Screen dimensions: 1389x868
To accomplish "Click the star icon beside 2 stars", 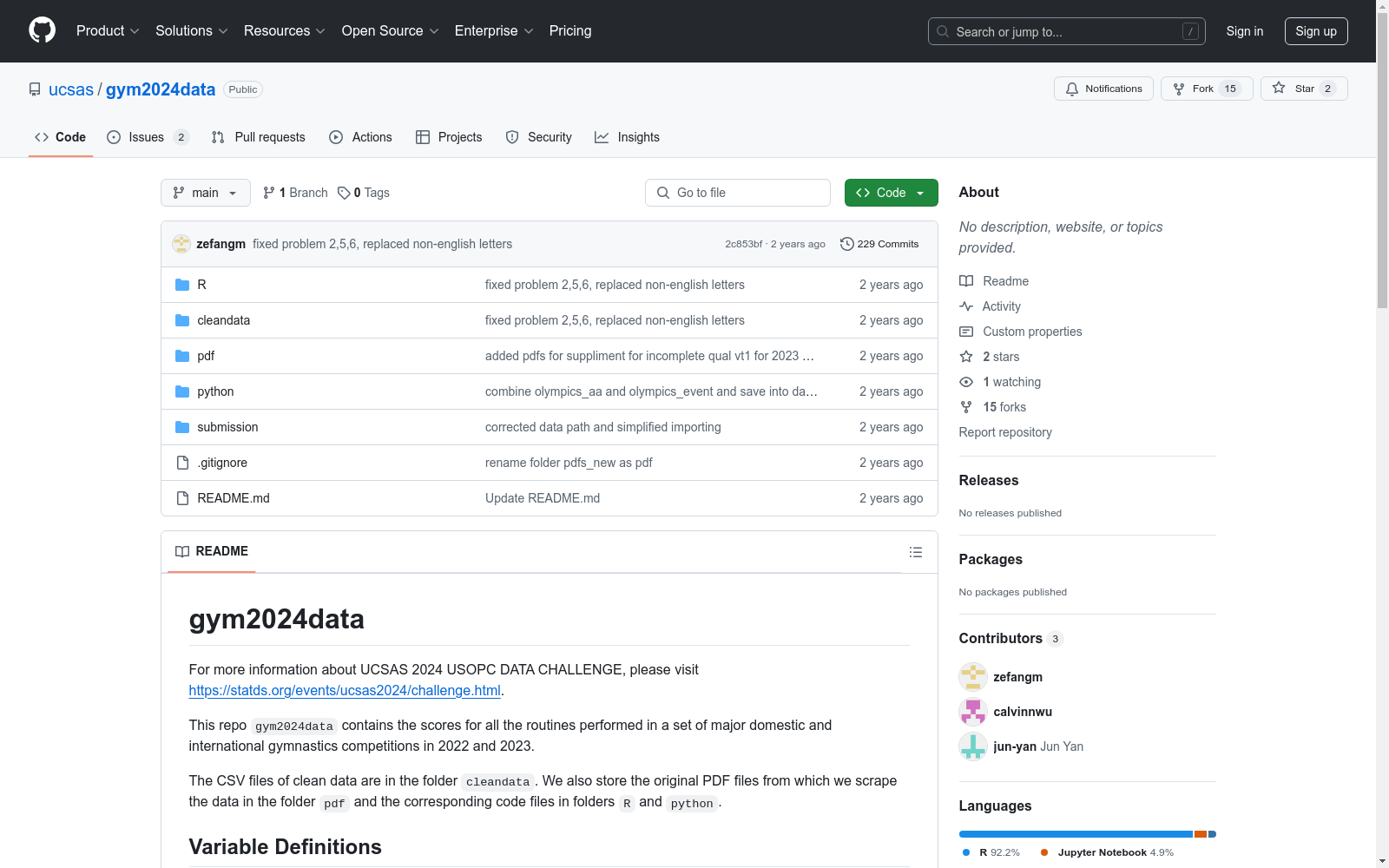I will tap(966, 357).
